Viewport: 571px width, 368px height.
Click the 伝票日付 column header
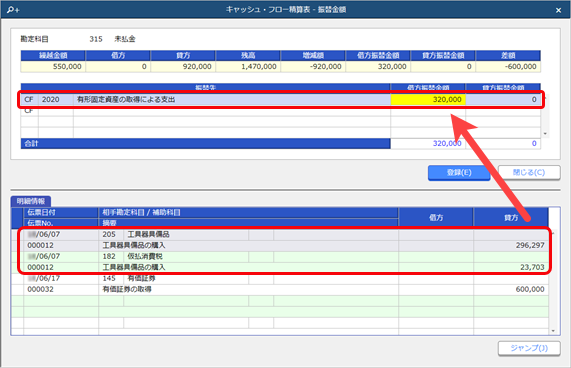[61, 213]
